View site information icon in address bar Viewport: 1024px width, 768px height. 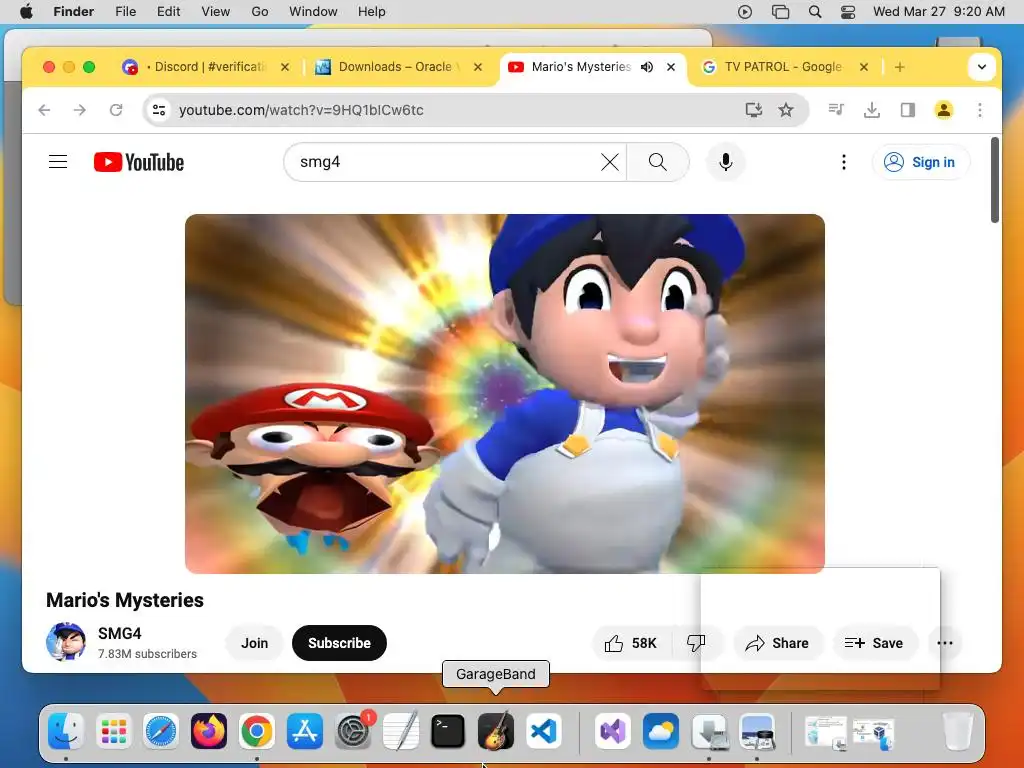[x=159, y=110]
